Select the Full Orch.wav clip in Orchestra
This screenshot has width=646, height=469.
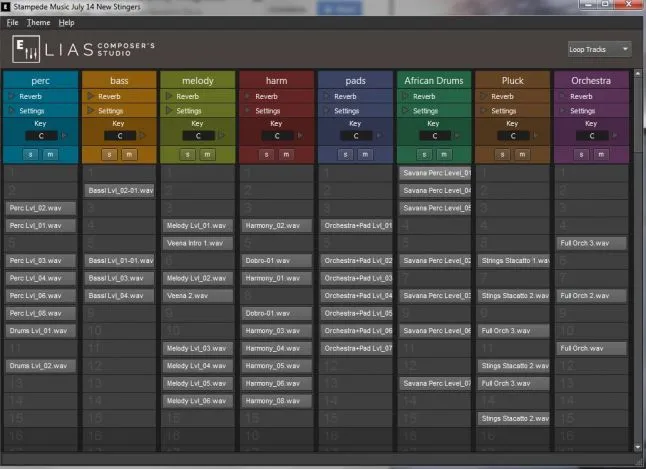point(592,348)
